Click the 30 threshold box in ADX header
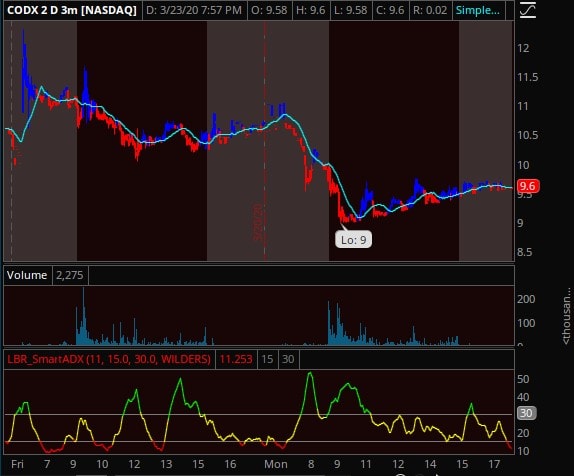The width and height of the screenshot is (574, 476). tap(288, 359)
